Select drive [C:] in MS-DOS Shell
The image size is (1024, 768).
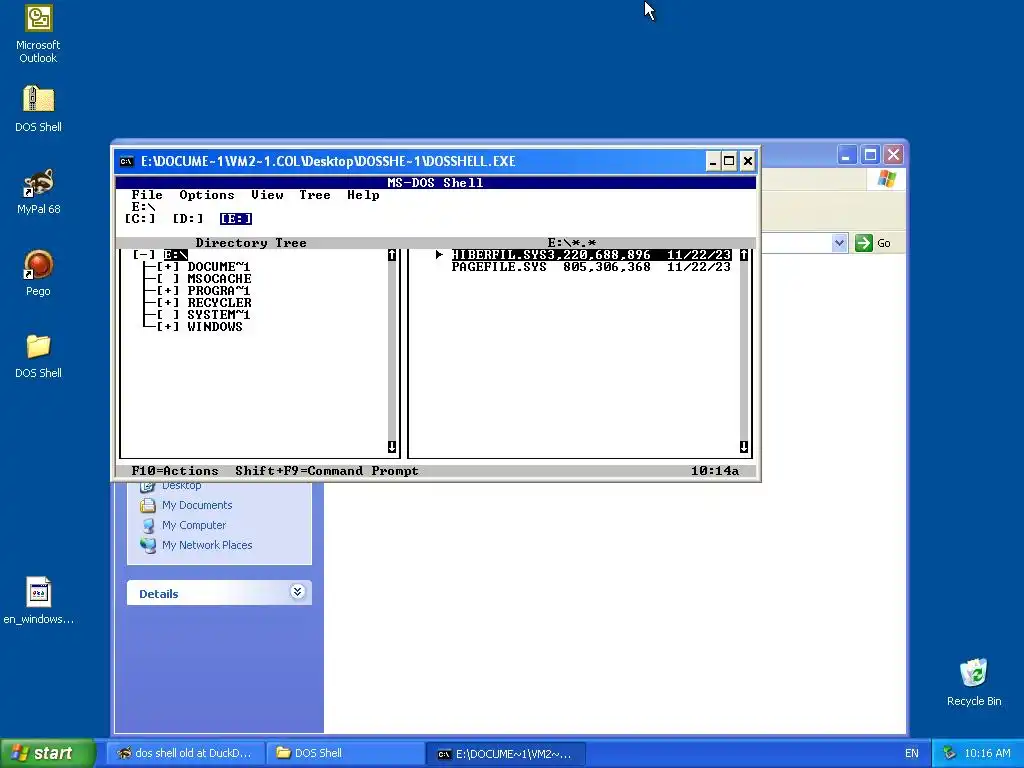[140, 219]
